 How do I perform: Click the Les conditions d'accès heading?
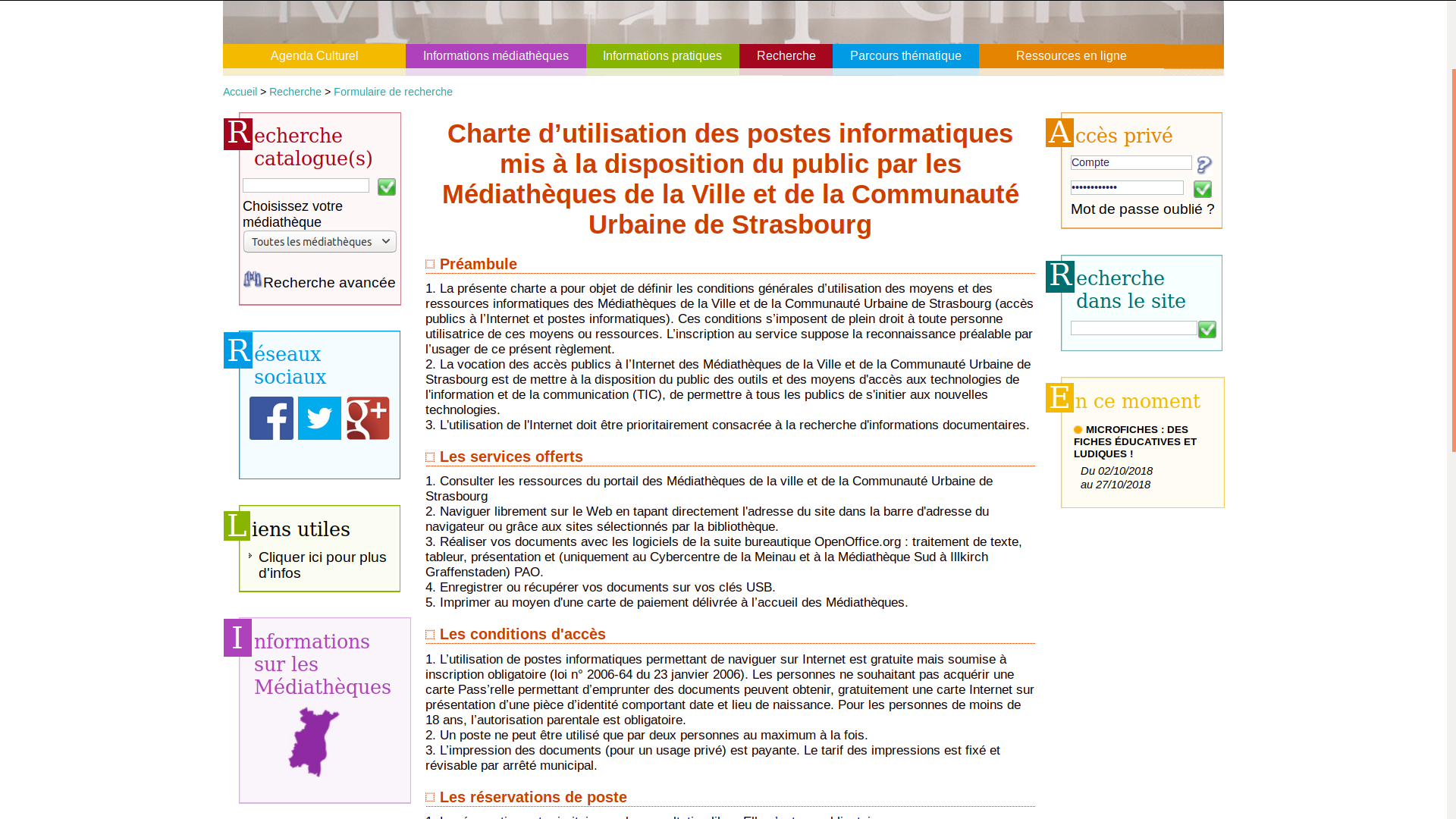pos(522,634)
